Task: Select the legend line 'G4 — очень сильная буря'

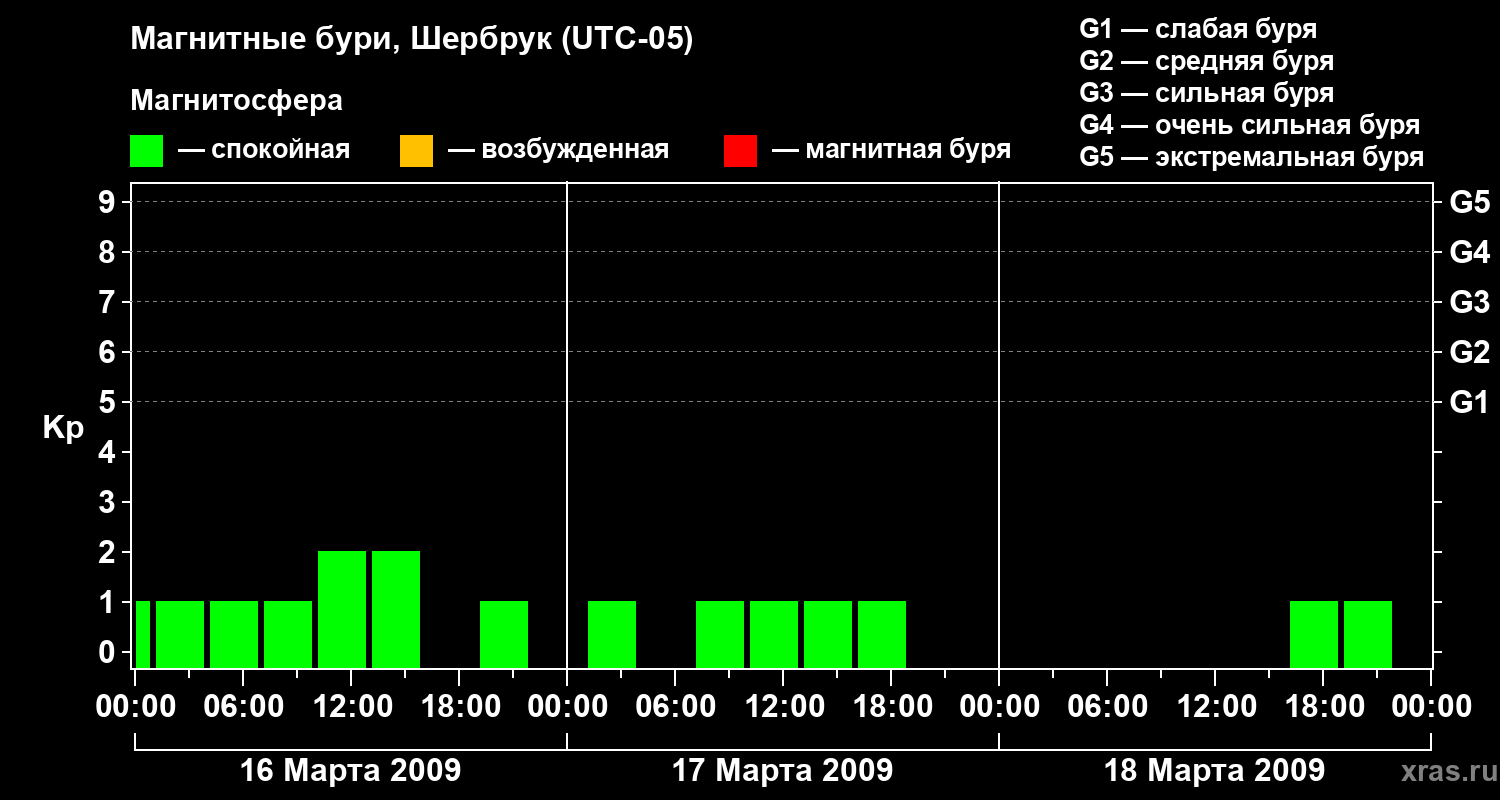Action: 1249,125
